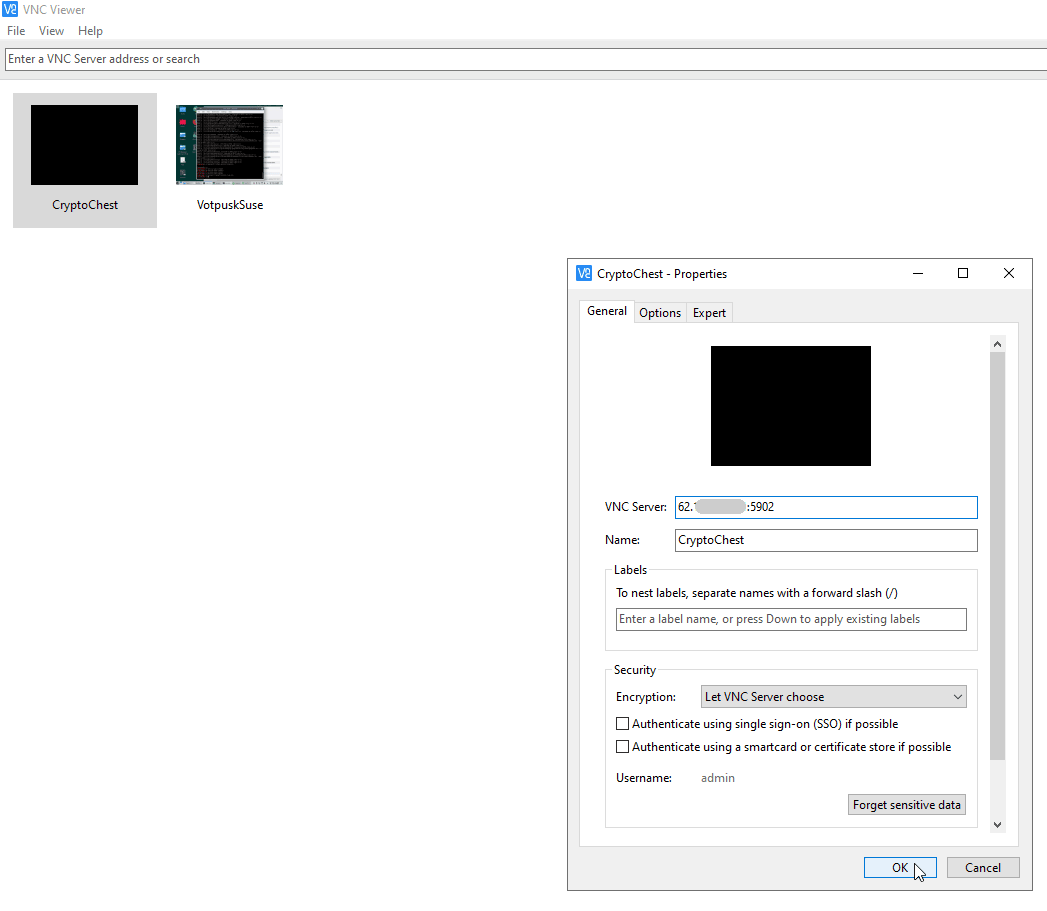Click the vertical scrollbar thumb in Properties

point(997,556)
